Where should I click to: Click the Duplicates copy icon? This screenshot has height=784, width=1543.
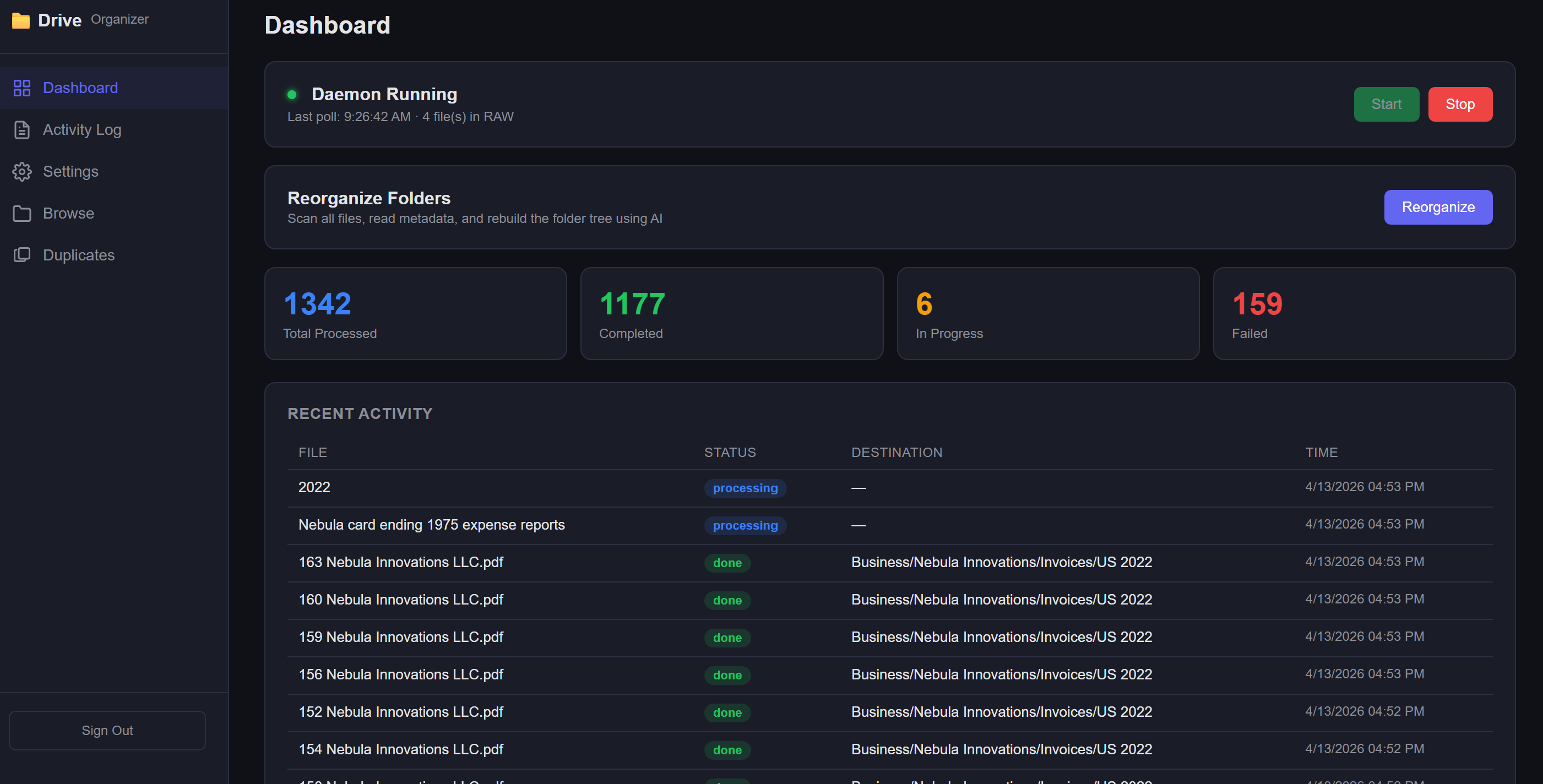pyautogui.click(x=22, y=255)
